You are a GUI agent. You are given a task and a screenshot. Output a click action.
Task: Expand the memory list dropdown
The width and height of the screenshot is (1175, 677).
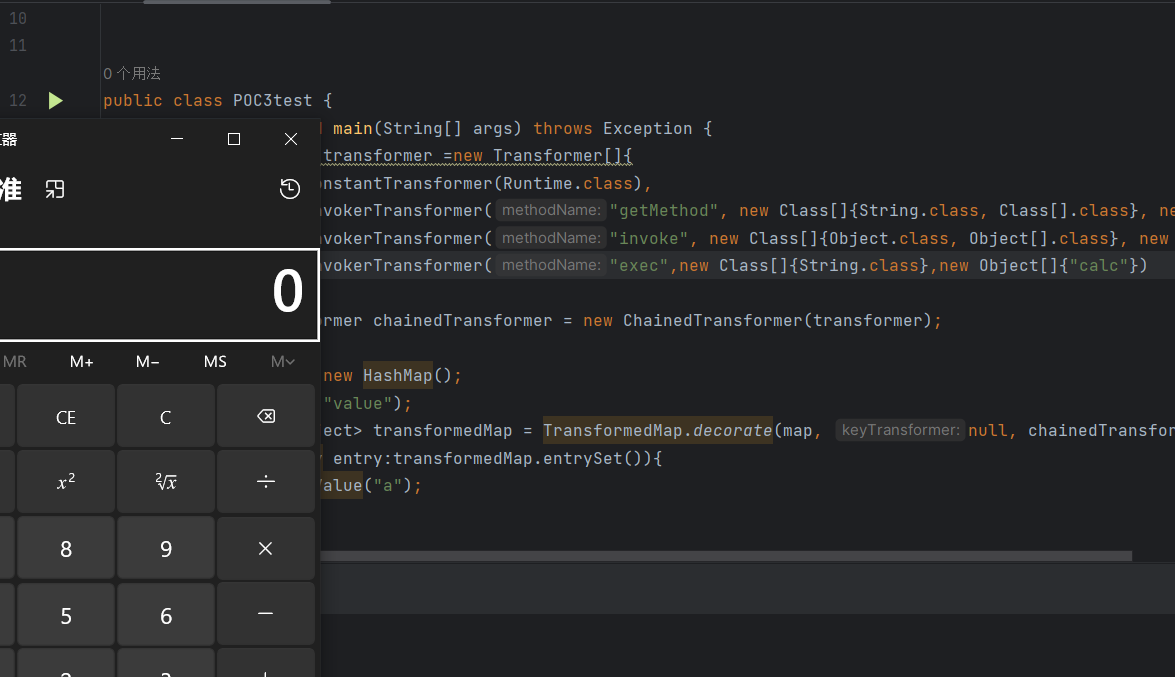[x=283, y=362]
